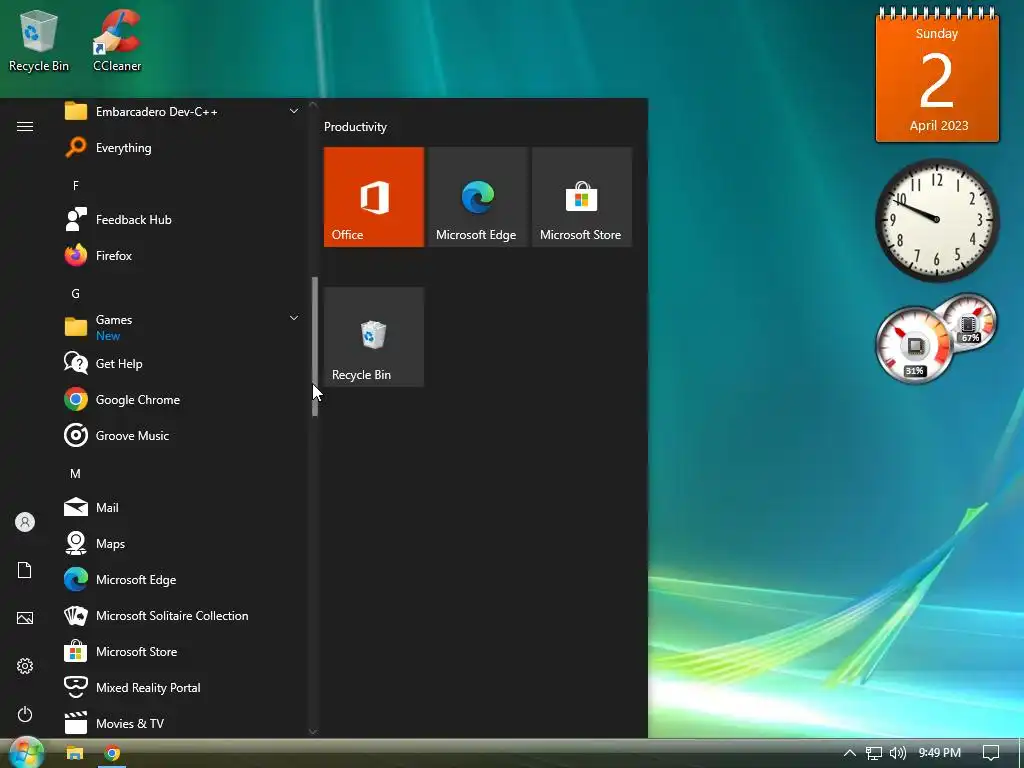
Task: Open the volume control in system tray
Action: coord(897,753)
